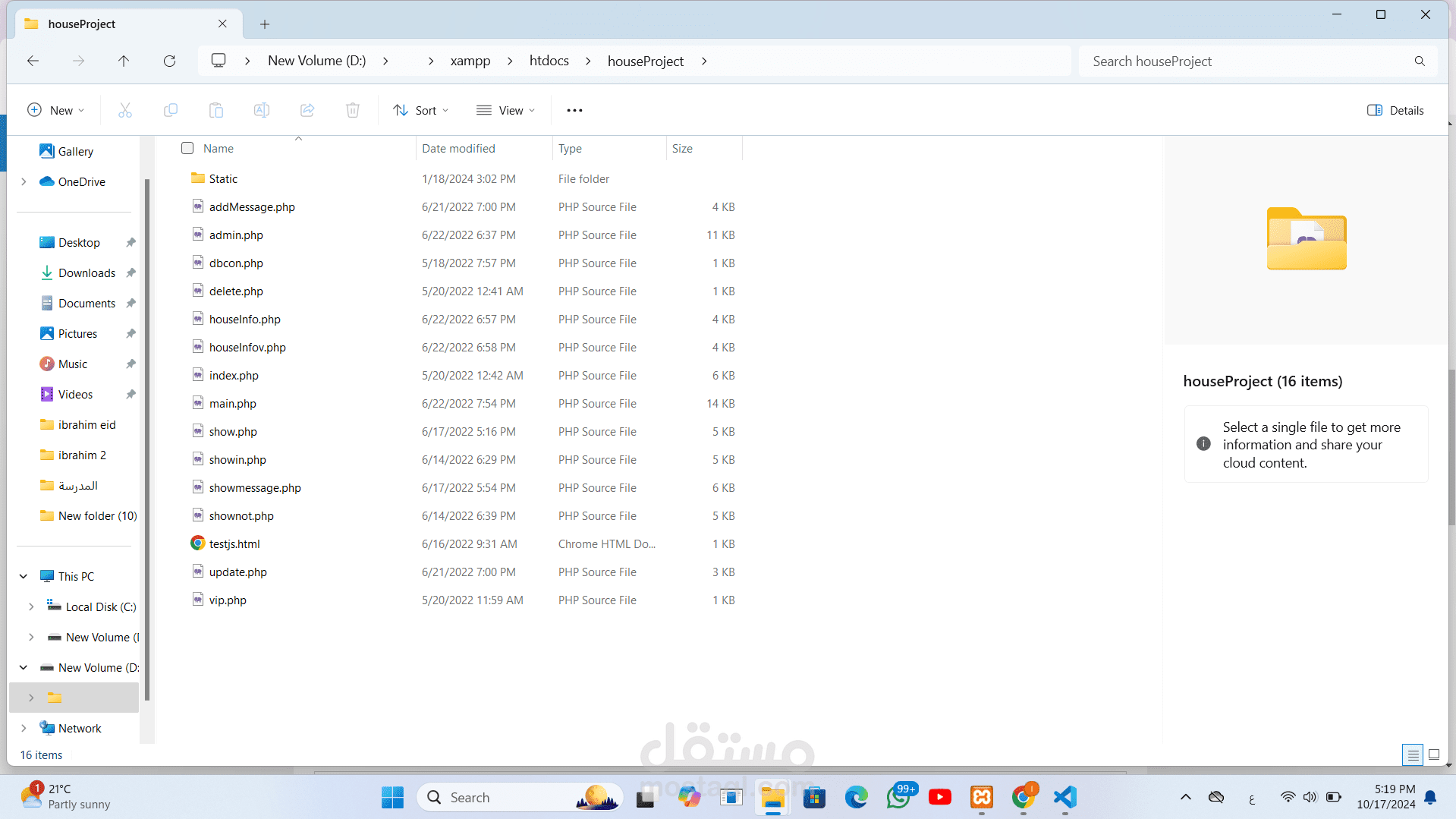
Task: Click the Cut scissors icon in toolbar
Action: (125, 111)
